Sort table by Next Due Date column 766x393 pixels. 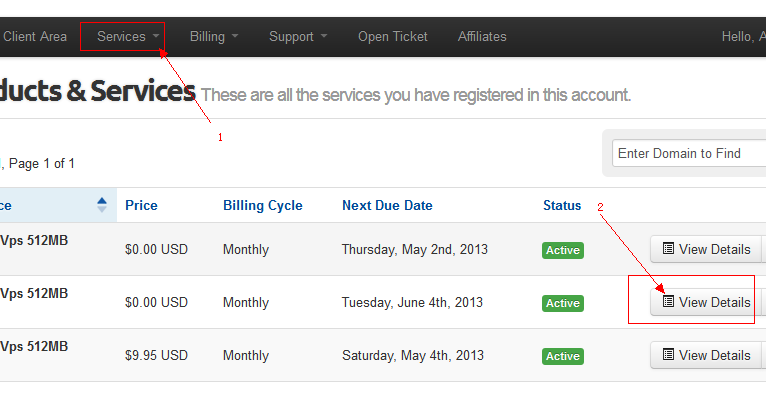click(387, 205)
